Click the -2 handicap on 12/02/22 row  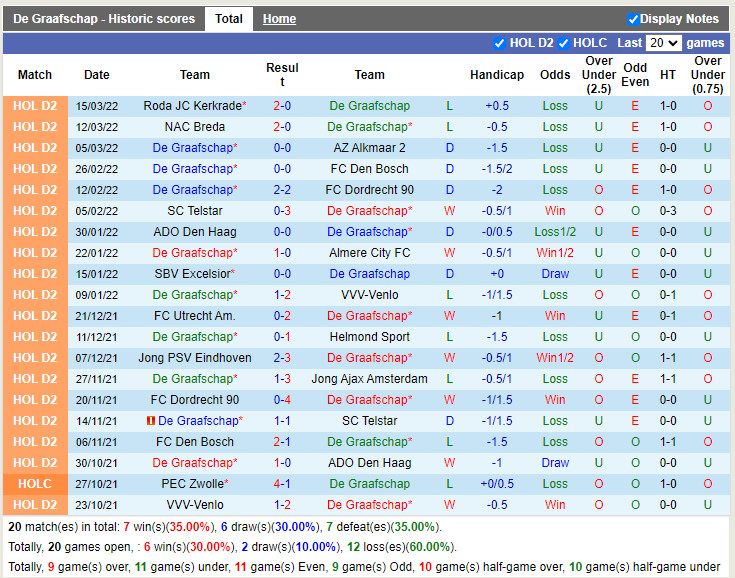[x=497, y=190]
